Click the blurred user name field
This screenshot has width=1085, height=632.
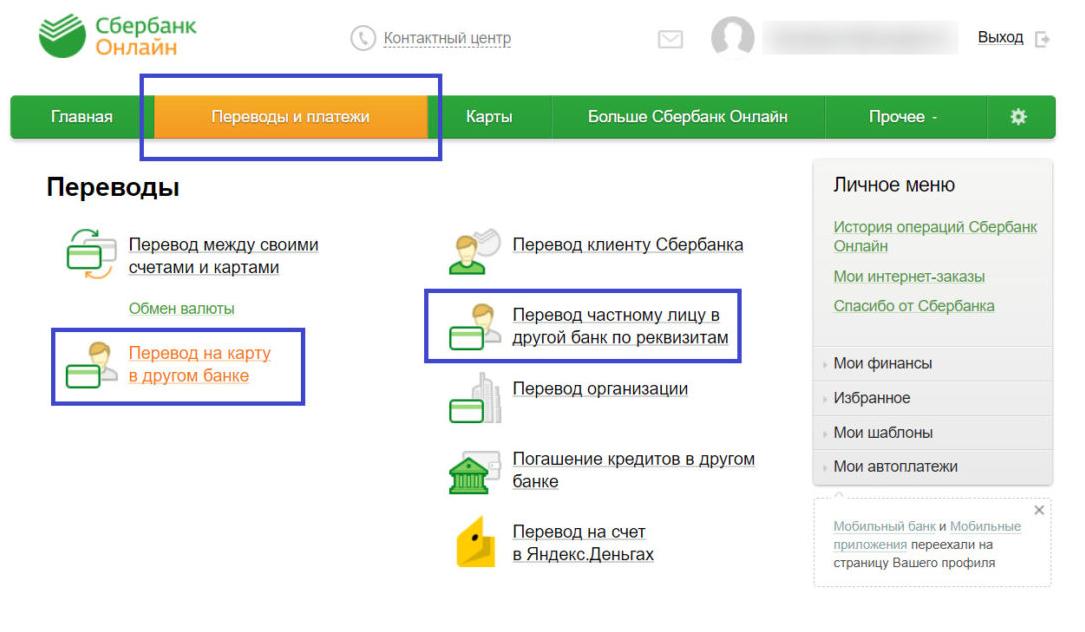(860, 37)
